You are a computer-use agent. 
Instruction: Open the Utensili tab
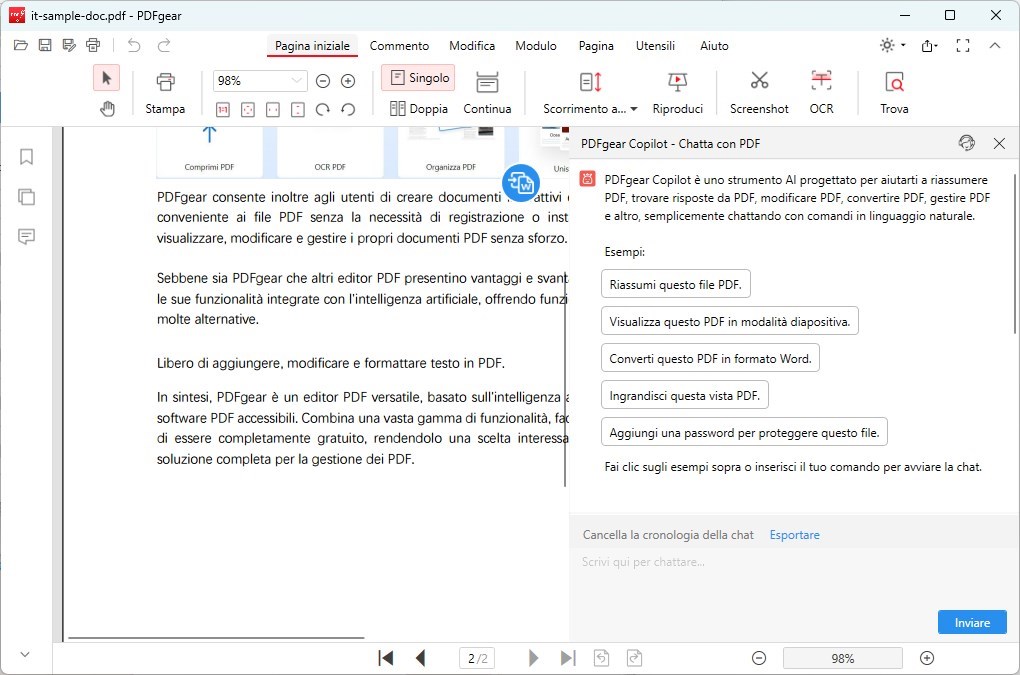[x=655, y=46]
